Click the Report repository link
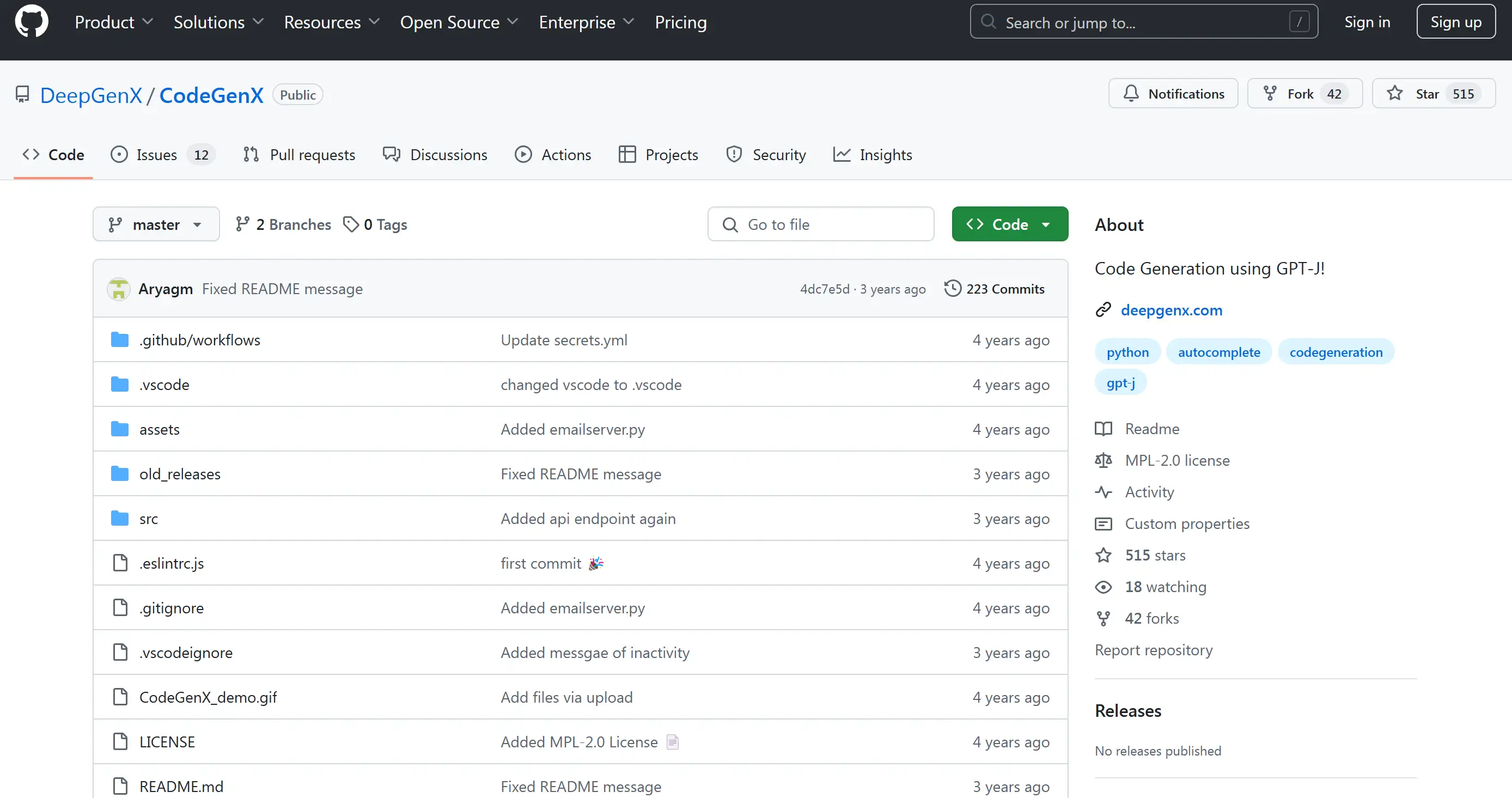 (1154, 650)
